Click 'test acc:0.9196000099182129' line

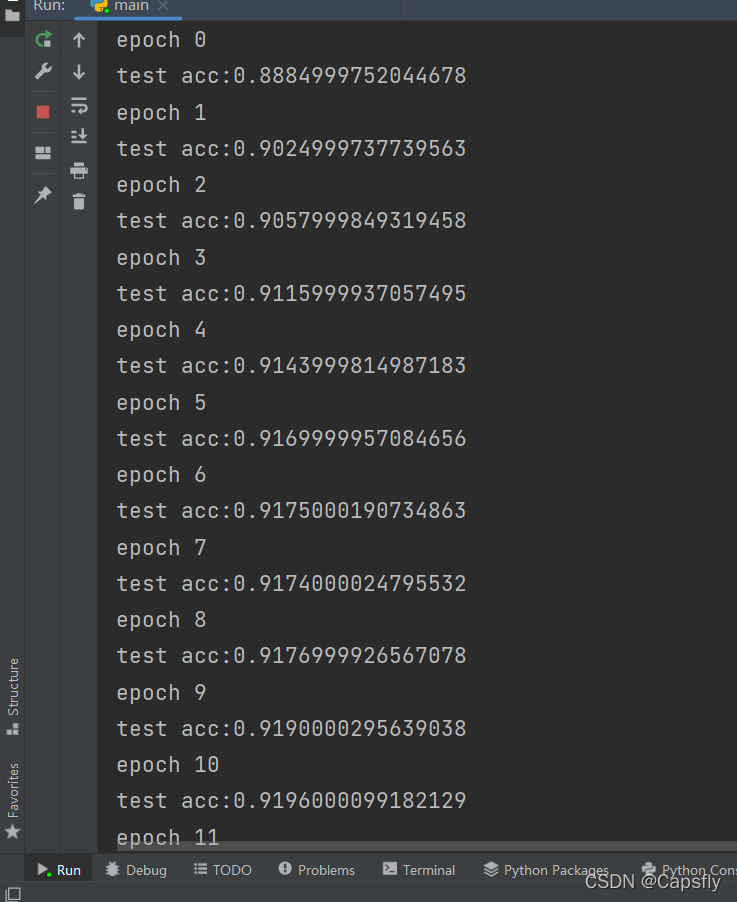point(291,801)
